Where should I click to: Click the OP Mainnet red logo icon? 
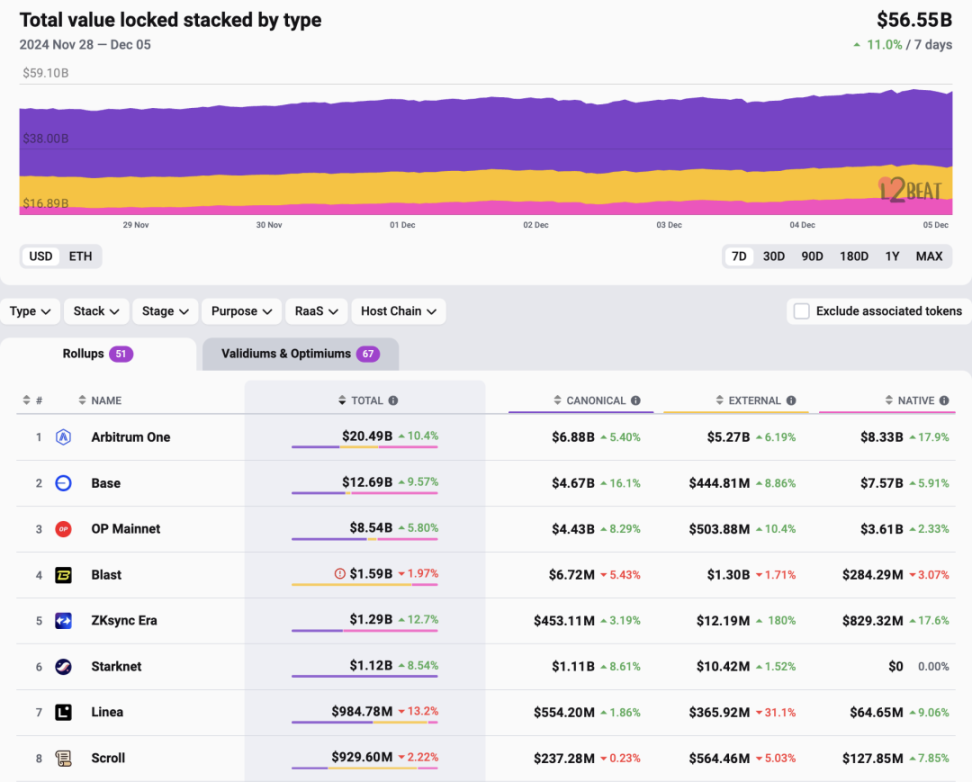pyautogui.click(x=63, y=529)
